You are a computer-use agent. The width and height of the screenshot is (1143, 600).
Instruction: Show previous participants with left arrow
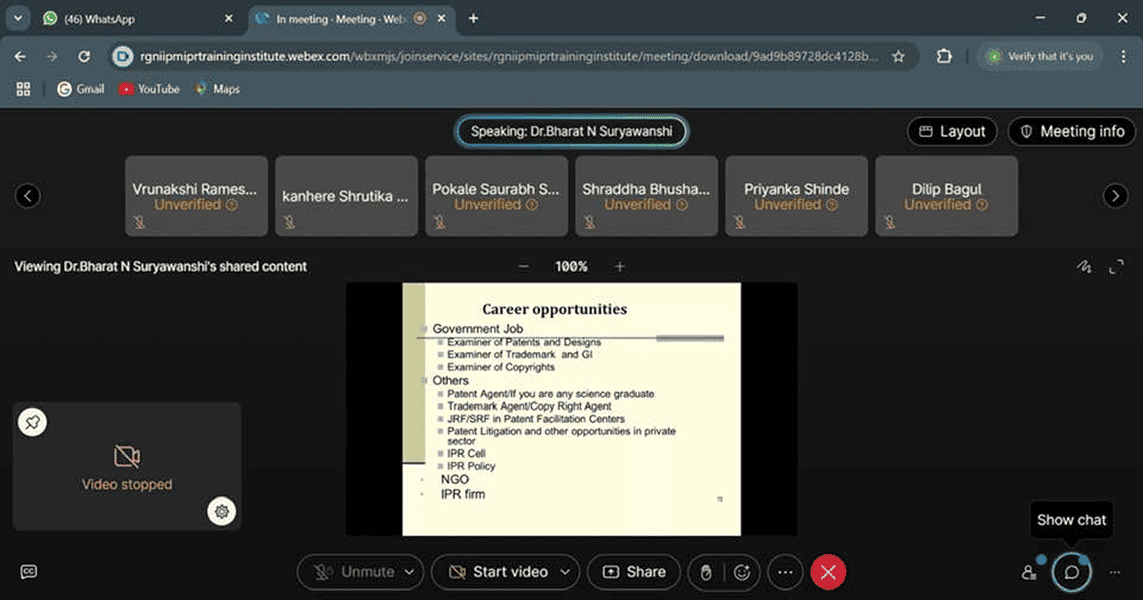tap(28, 195)
